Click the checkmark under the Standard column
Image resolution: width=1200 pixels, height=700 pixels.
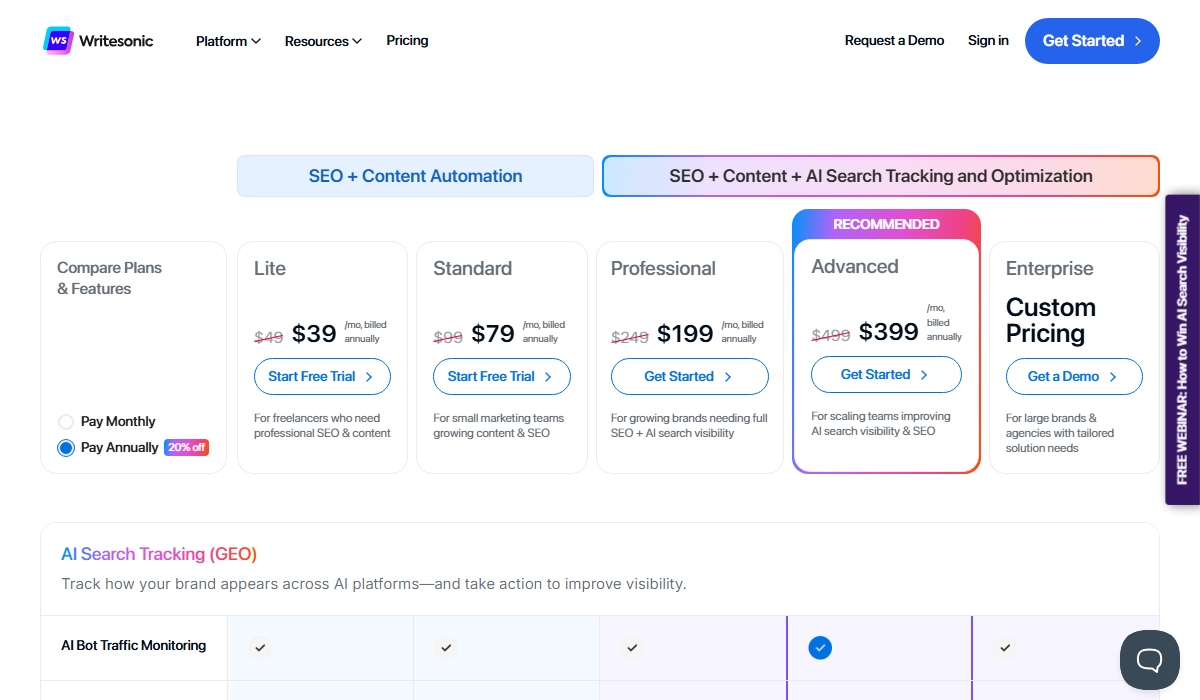pos(446,648)
